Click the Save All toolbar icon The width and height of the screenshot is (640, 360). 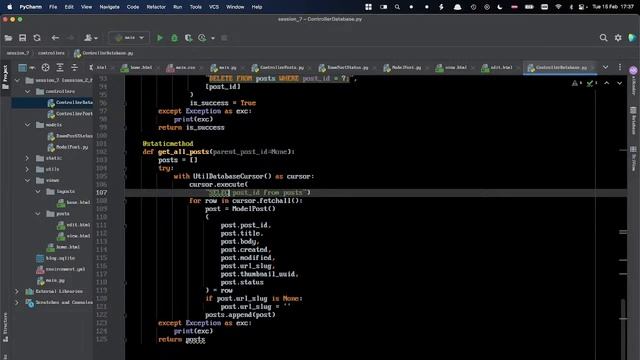click(22, 38)
